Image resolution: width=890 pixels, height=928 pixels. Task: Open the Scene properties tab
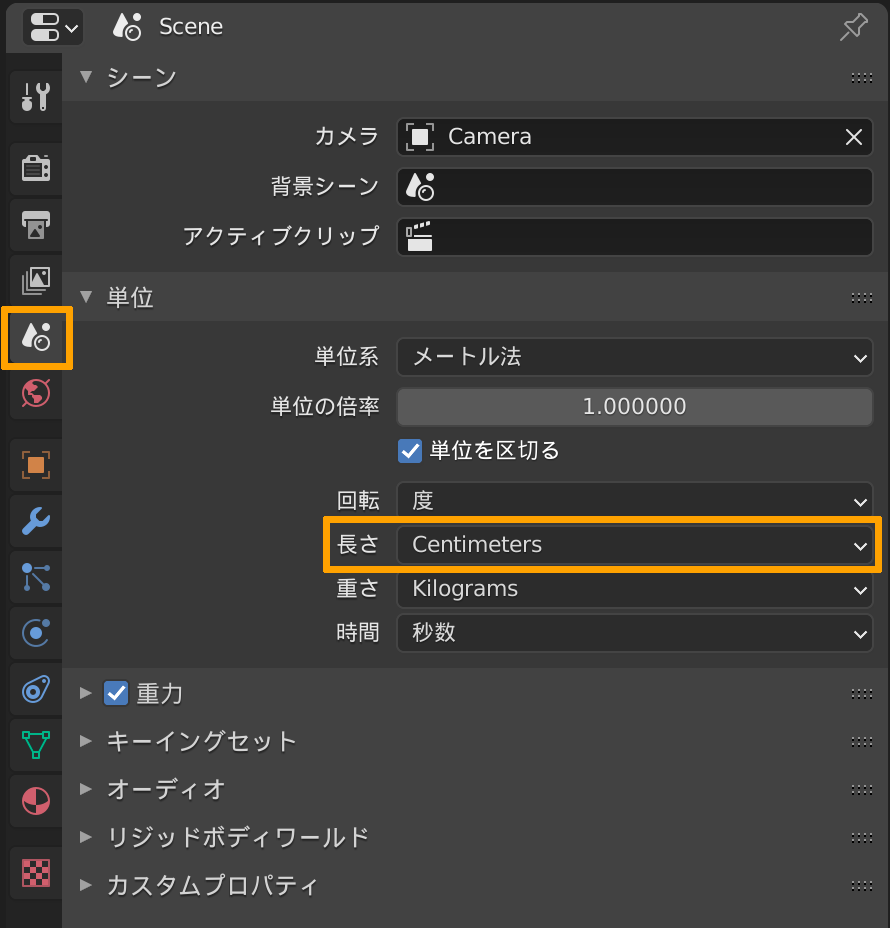point(37,337)
